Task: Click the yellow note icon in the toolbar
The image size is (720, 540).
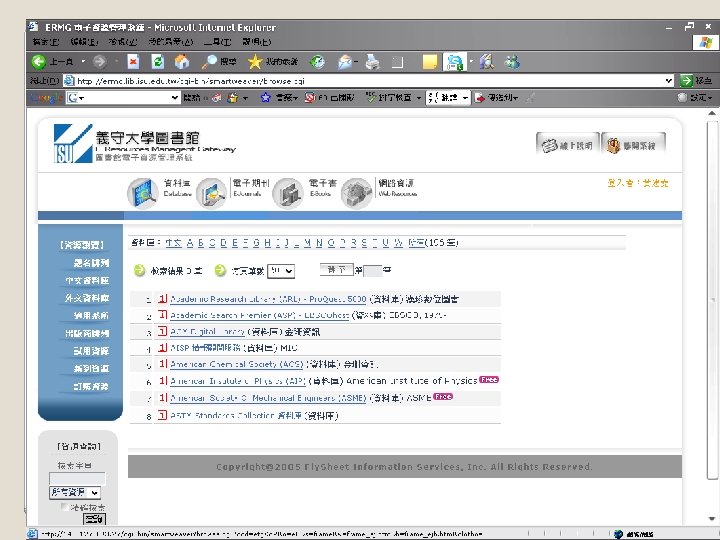Action: click(x=430, y=62)
